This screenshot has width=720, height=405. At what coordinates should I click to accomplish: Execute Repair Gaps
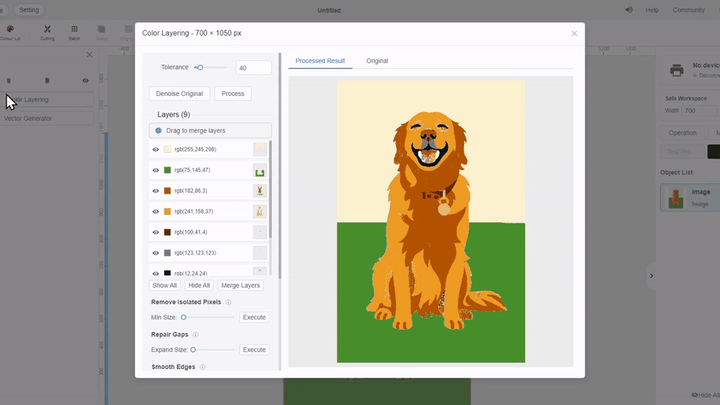(x=254, y=350)
